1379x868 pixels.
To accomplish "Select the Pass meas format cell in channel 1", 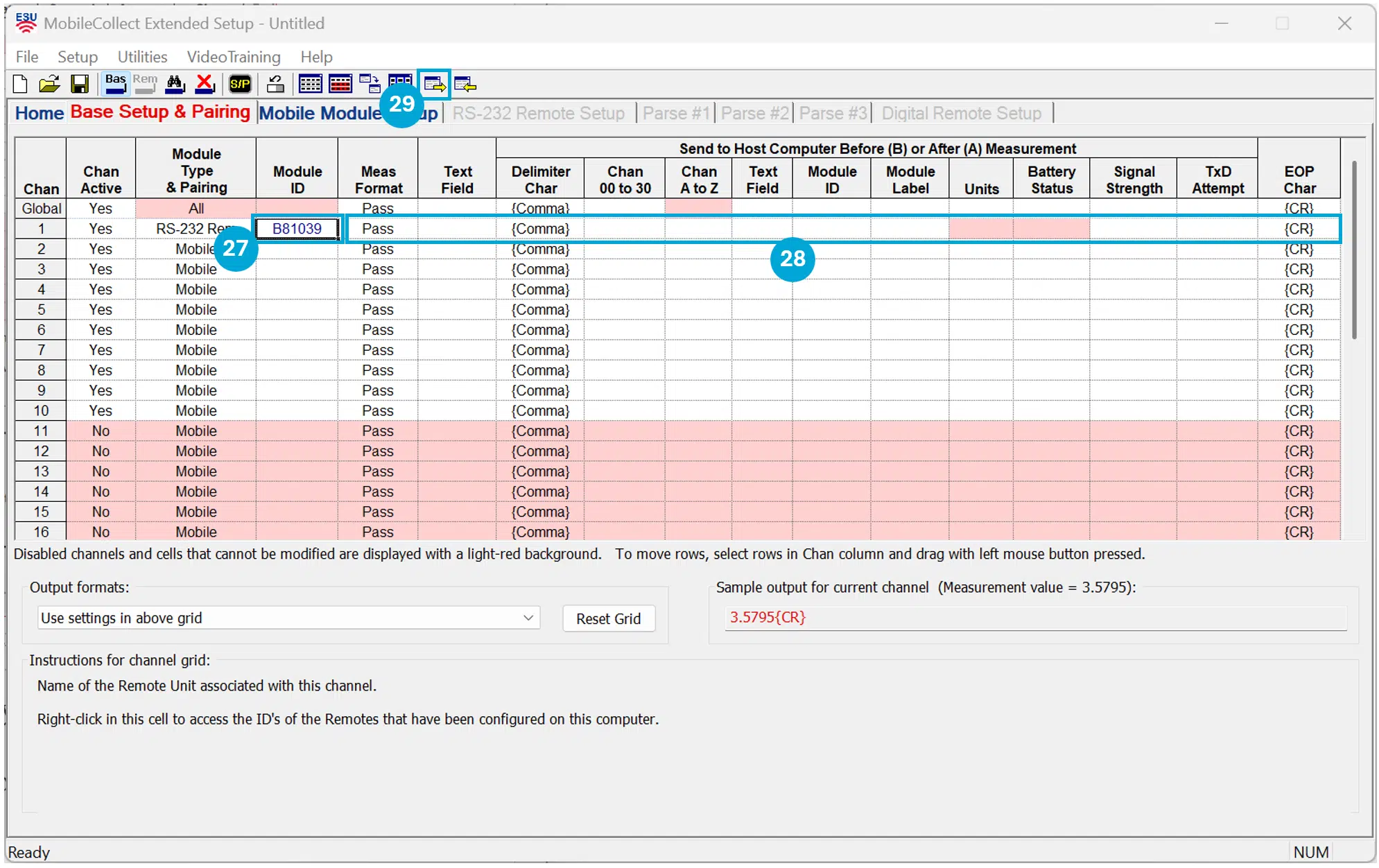I will (378, 229).
